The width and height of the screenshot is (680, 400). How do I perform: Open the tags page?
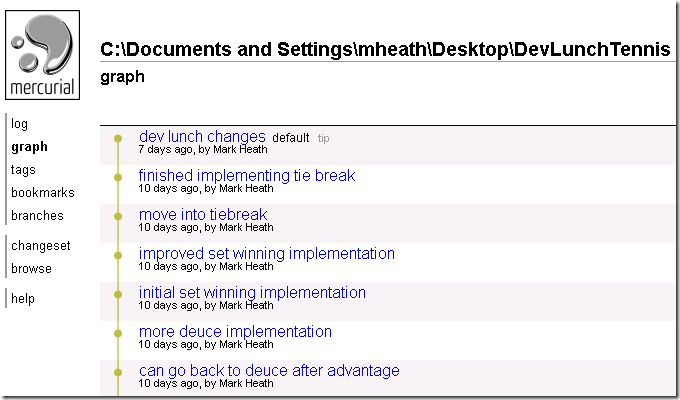(x=23, y=170)
